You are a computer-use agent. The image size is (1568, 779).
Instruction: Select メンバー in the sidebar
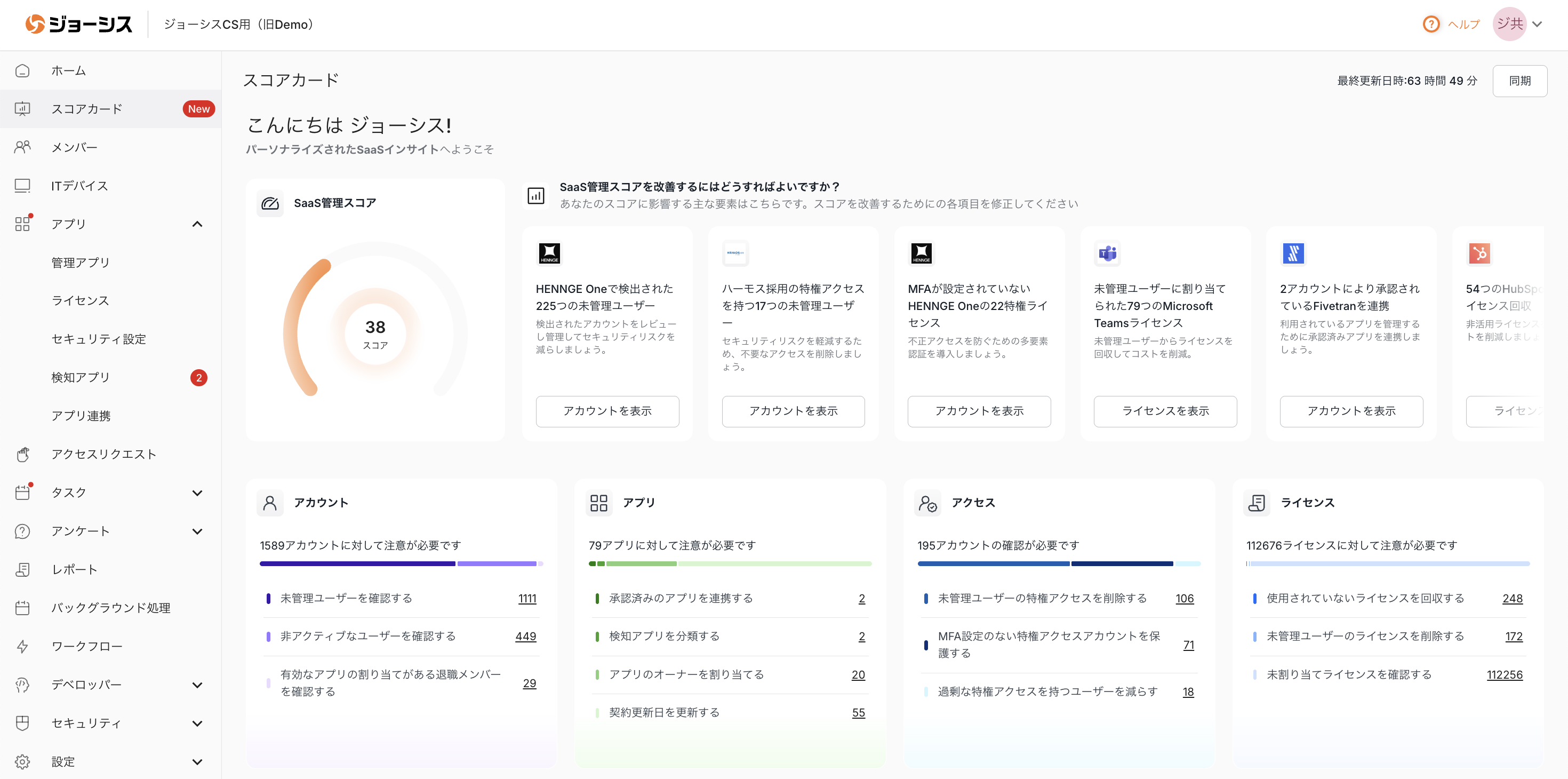(x=74, y=147)
